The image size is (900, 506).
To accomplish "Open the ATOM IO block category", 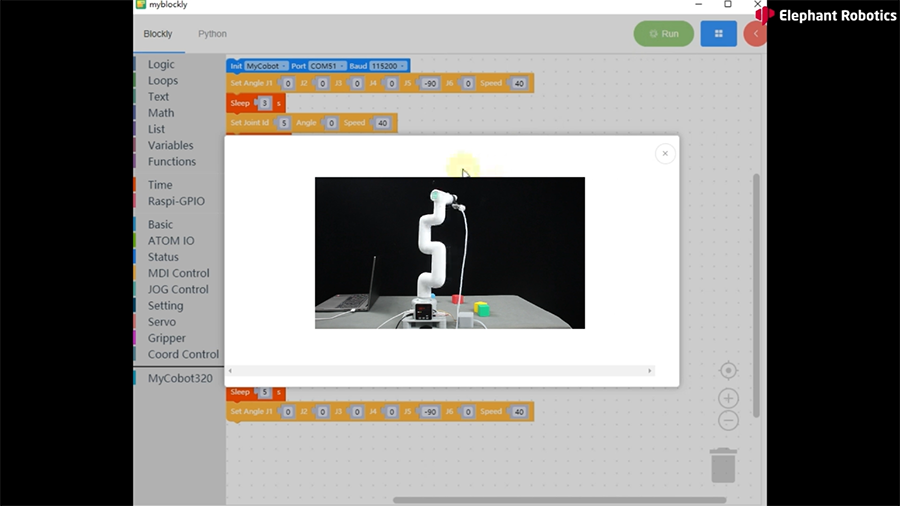I will click(171, 240).
